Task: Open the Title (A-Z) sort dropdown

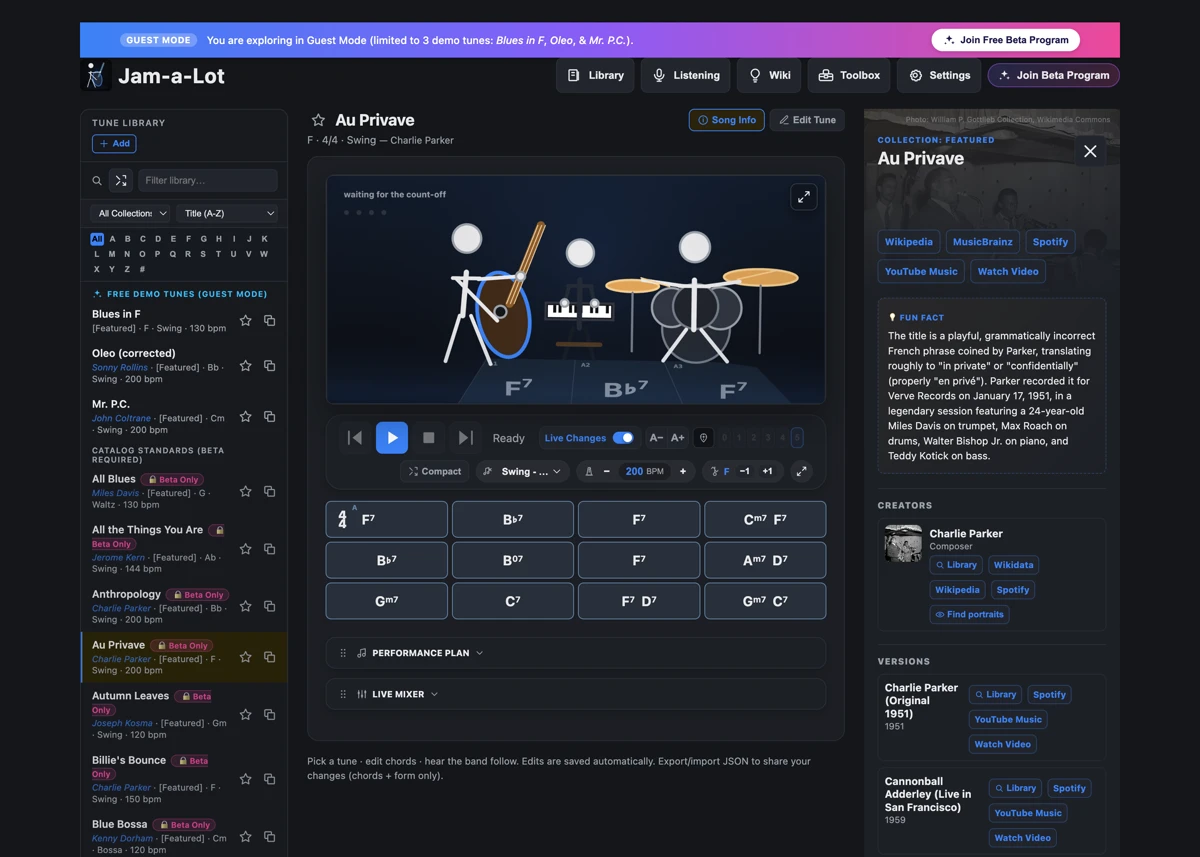Action: tap(228, 213)
